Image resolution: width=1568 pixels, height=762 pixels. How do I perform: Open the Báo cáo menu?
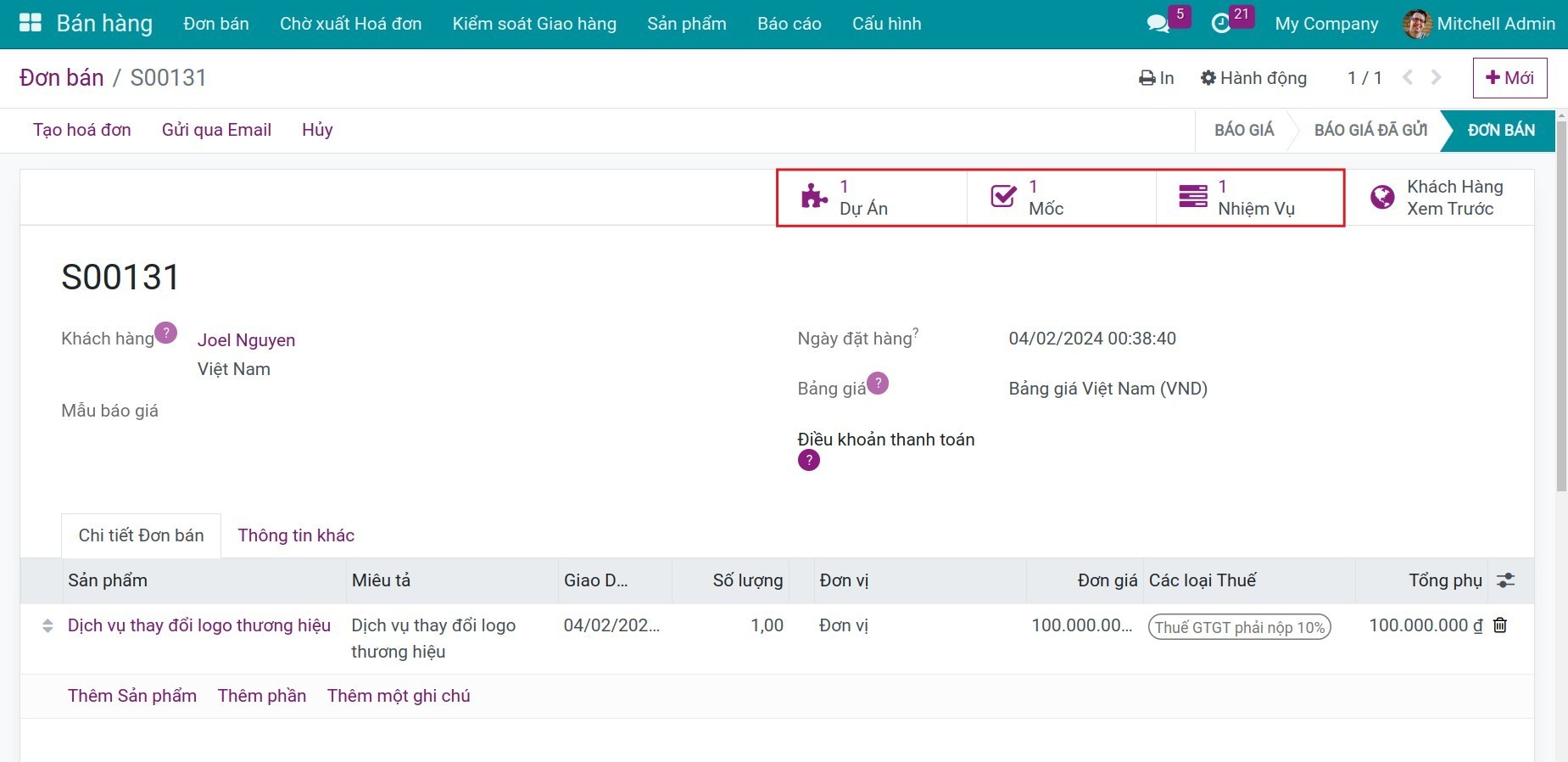pos(789,24)
